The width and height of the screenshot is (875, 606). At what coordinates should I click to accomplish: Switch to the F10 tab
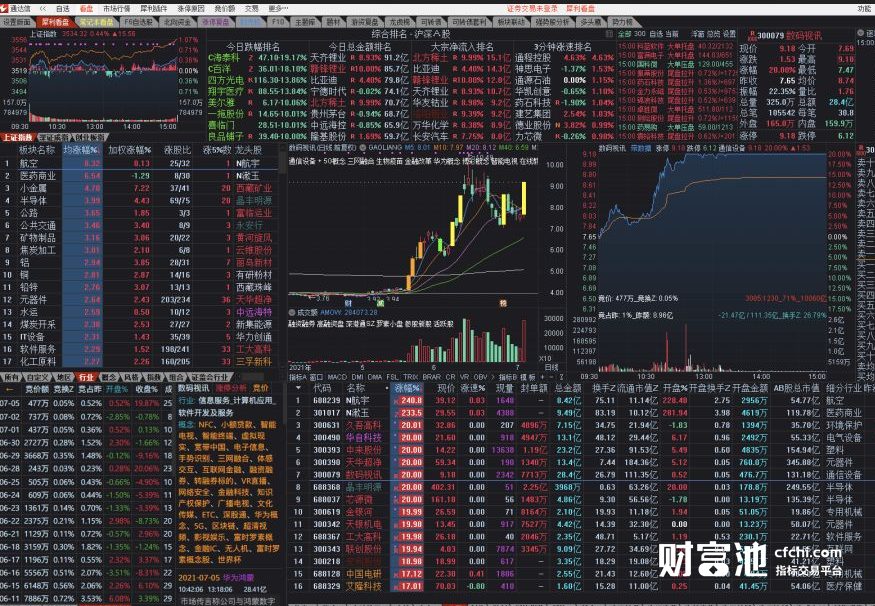[x=277, y=22]
